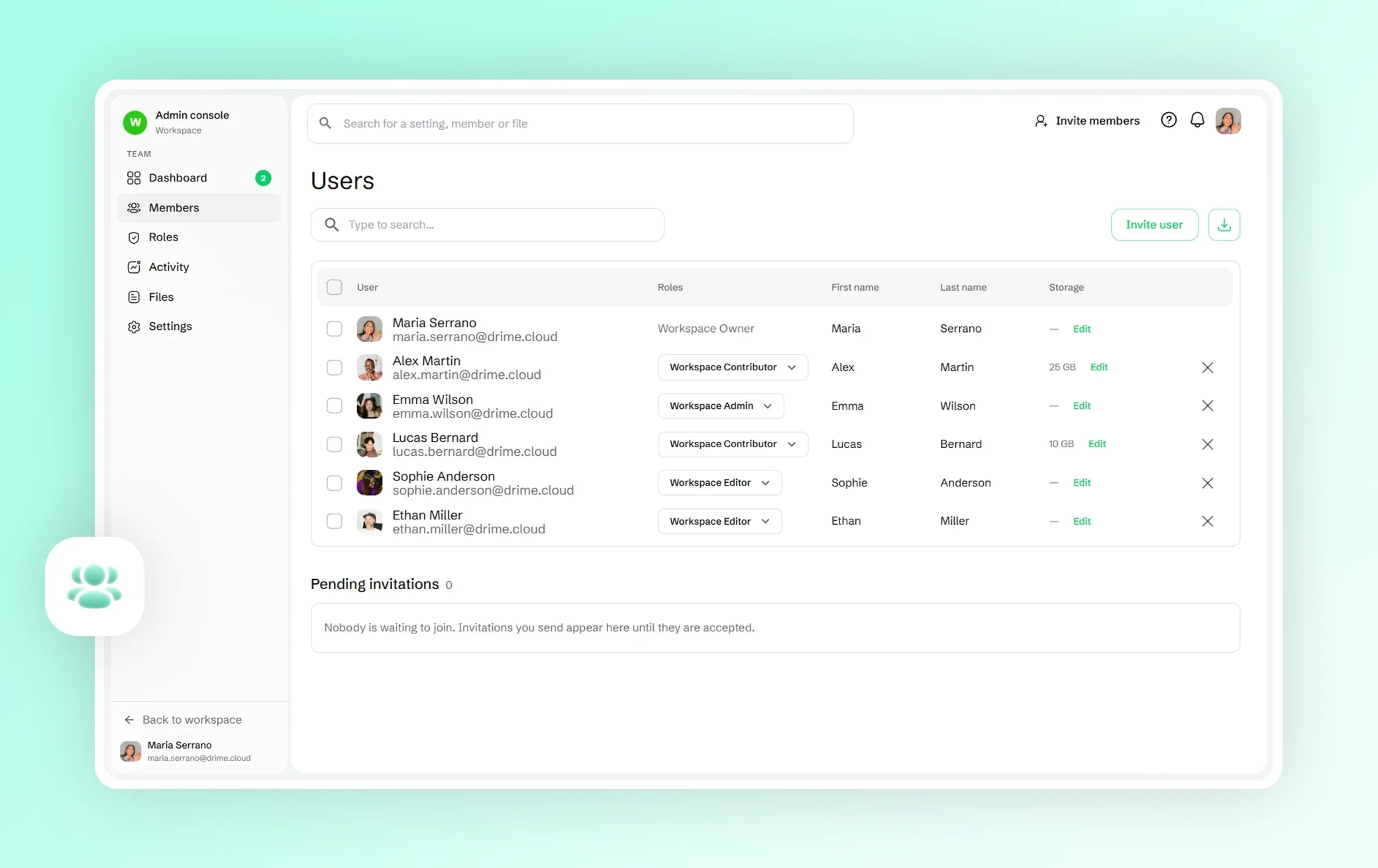Click Back to workspace link
The height and width of the screenshot is (868, 1378).
(183, 720)
